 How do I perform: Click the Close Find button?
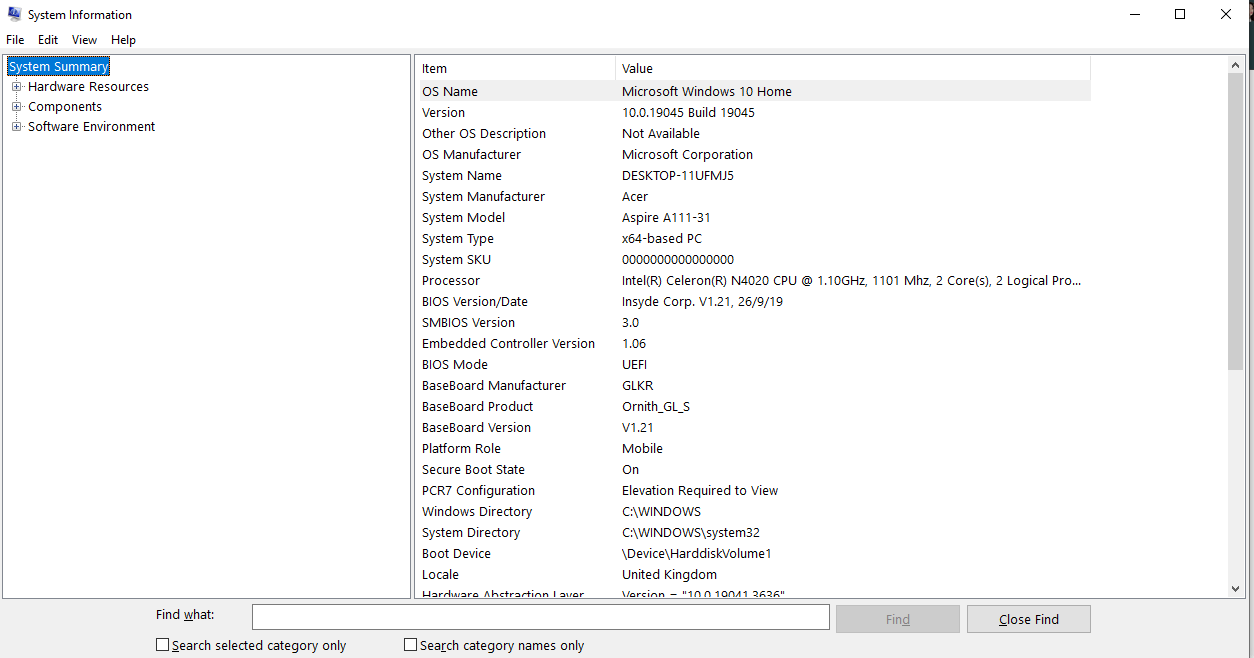click(1029, 619)
